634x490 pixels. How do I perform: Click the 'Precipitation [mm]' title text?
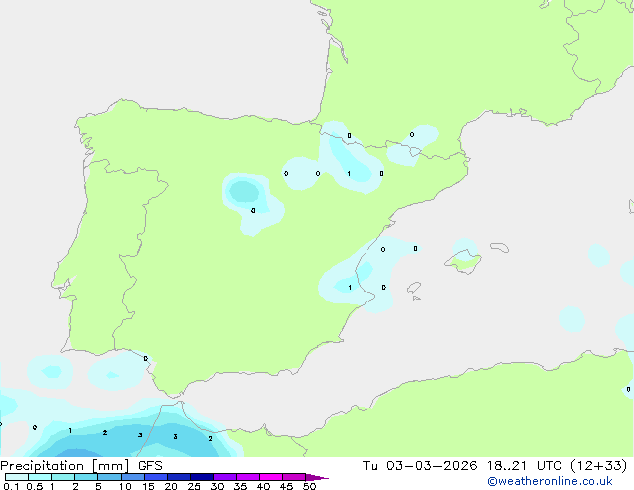pos(65,466)
